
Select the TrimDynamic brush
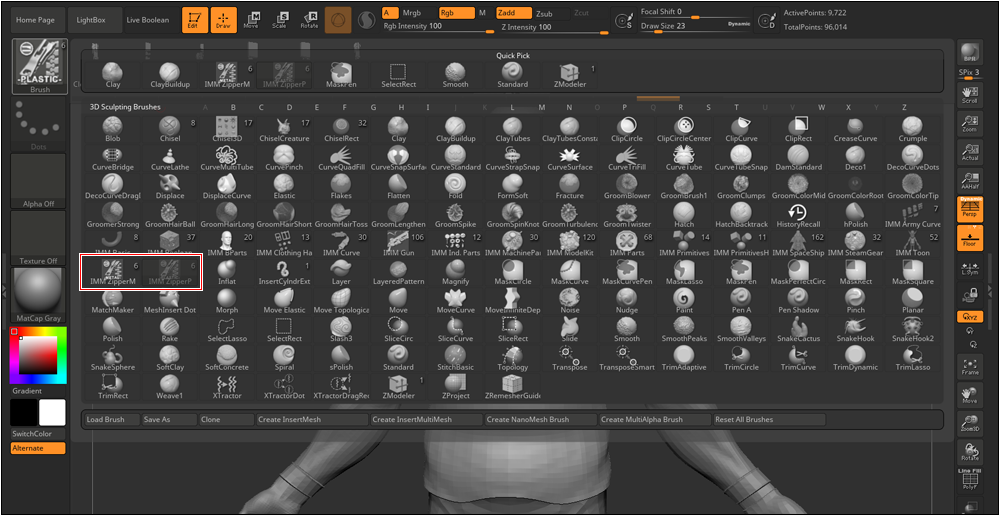[855, 357]
